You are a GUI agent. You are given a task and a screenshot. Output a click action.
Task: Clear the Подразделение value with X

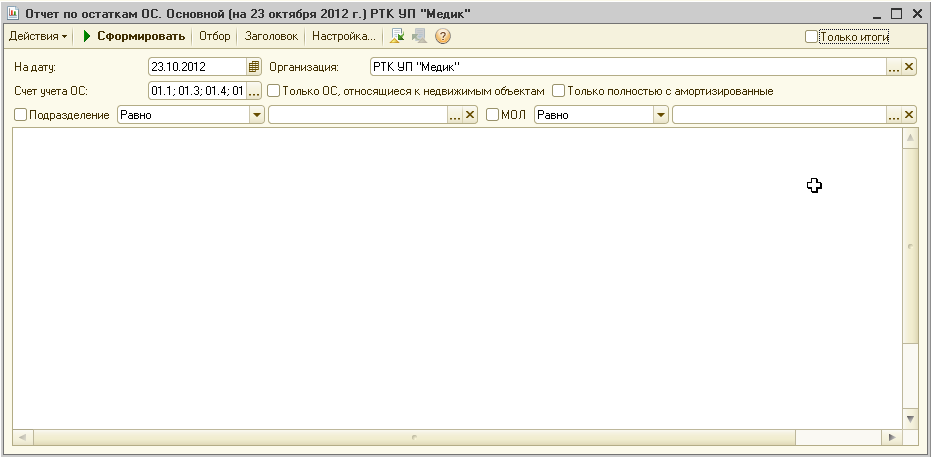[x=471, y=115]
